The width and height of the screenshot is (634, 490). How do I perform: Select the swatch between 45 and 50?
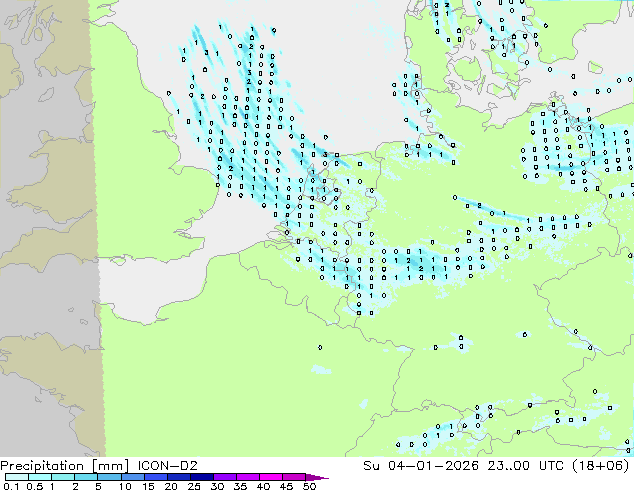[294, 477]
